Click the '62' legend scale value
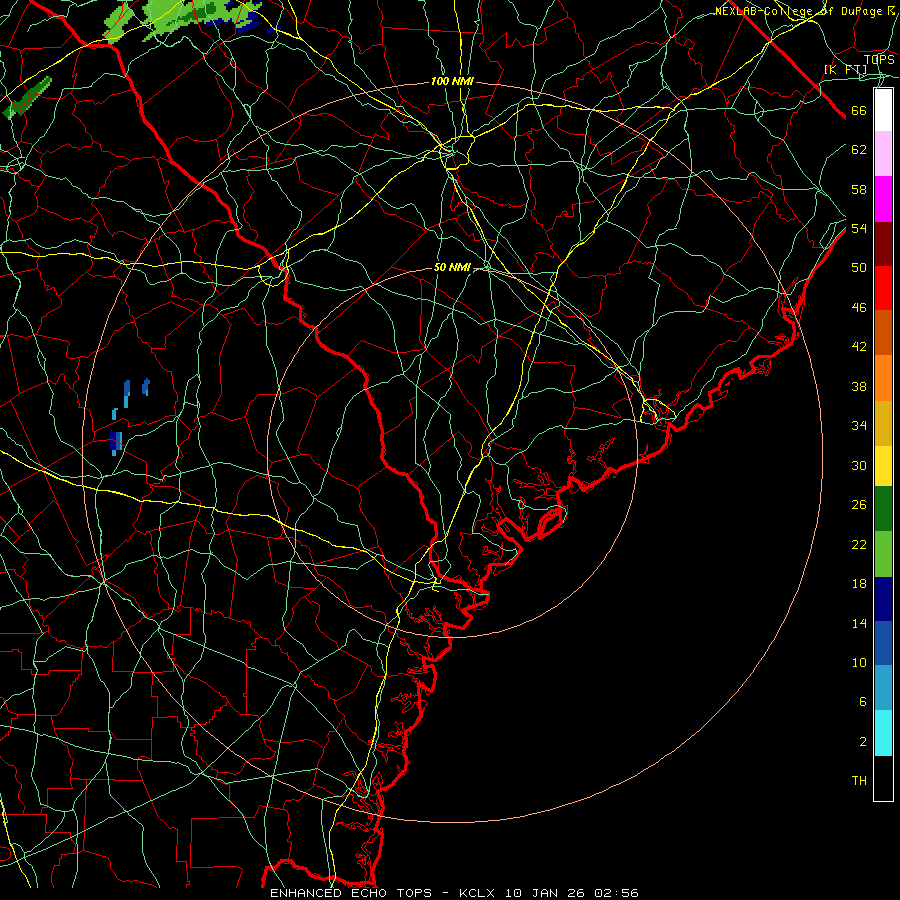The image size is (900, 900). pyautogui.click(x=859, y=150)
